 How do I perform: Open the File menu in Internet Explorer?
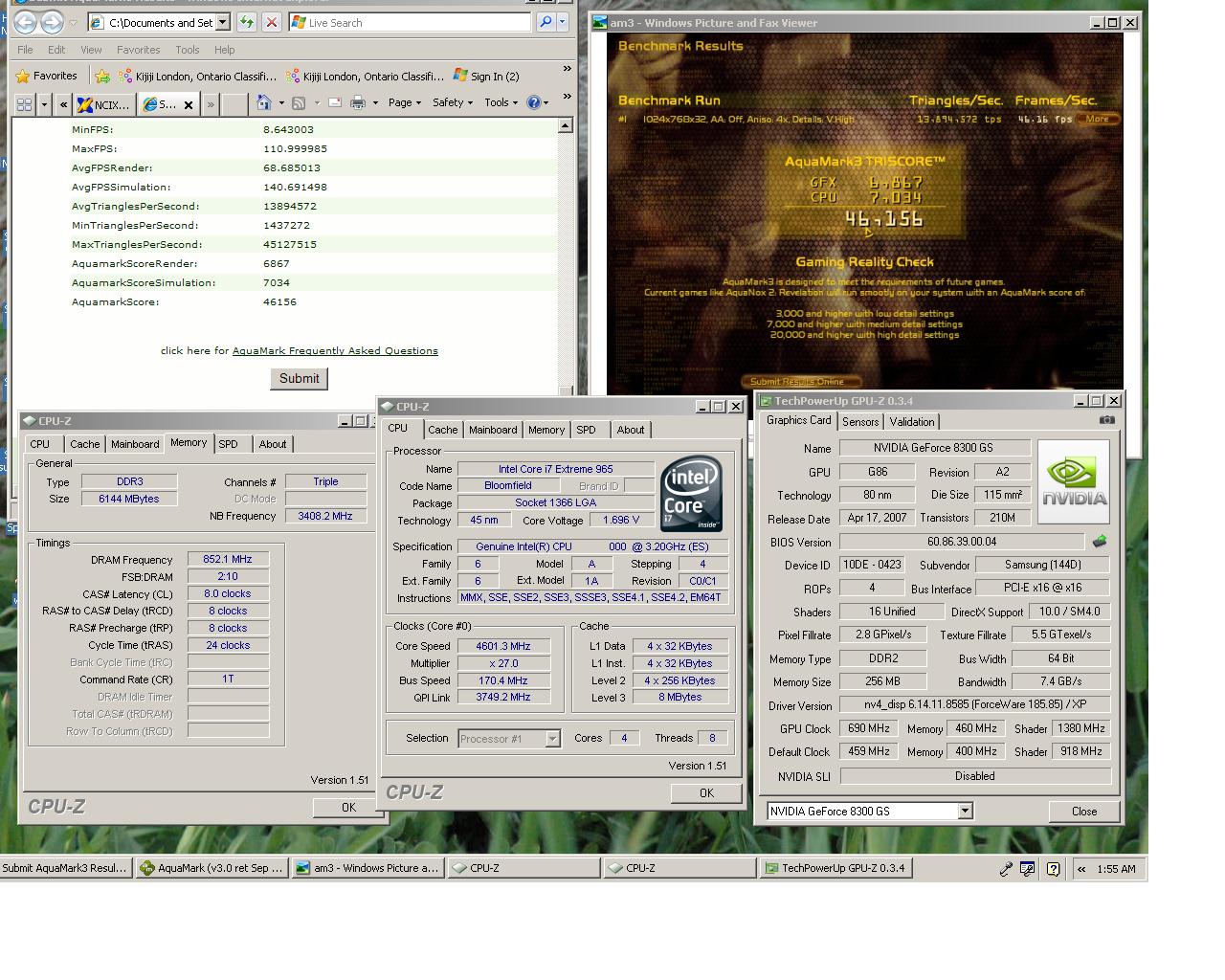pyautogui.click(x=25, y=50)
